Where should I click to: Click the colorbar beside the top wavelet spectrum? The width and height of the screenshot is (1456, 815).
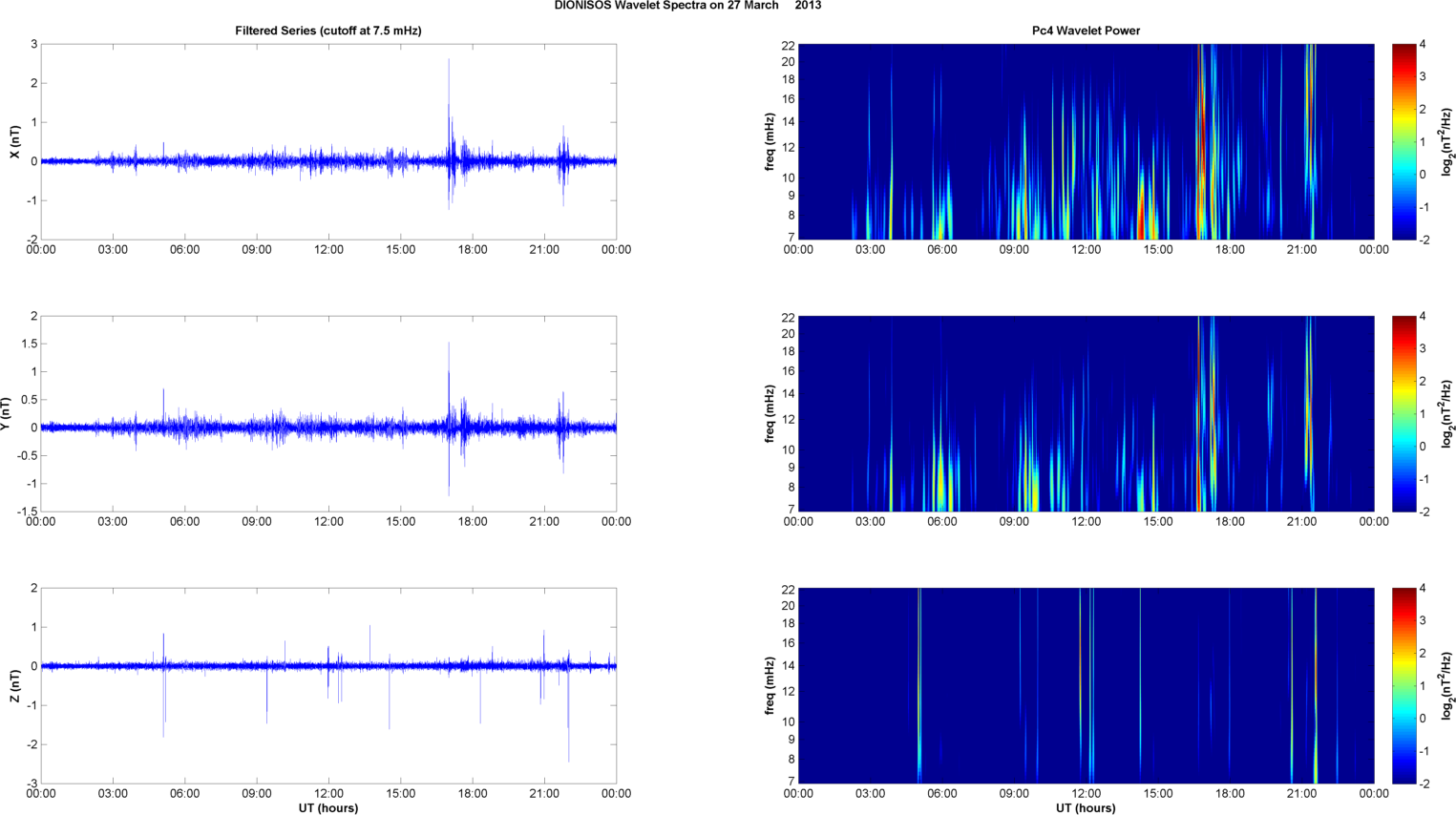click(x=1403, y=141)
